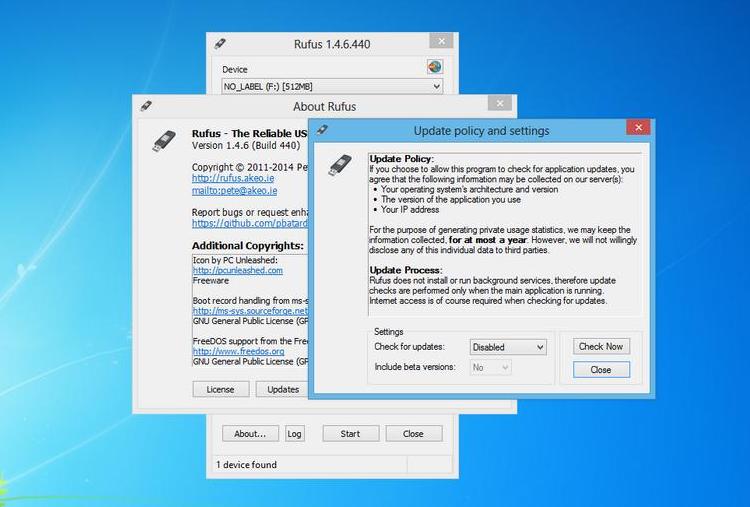Image resolution: width=750 pixels, height=507 pixels.
Task: Click the large USB drive image in About Rufus
Action: [x=165, y=141]
